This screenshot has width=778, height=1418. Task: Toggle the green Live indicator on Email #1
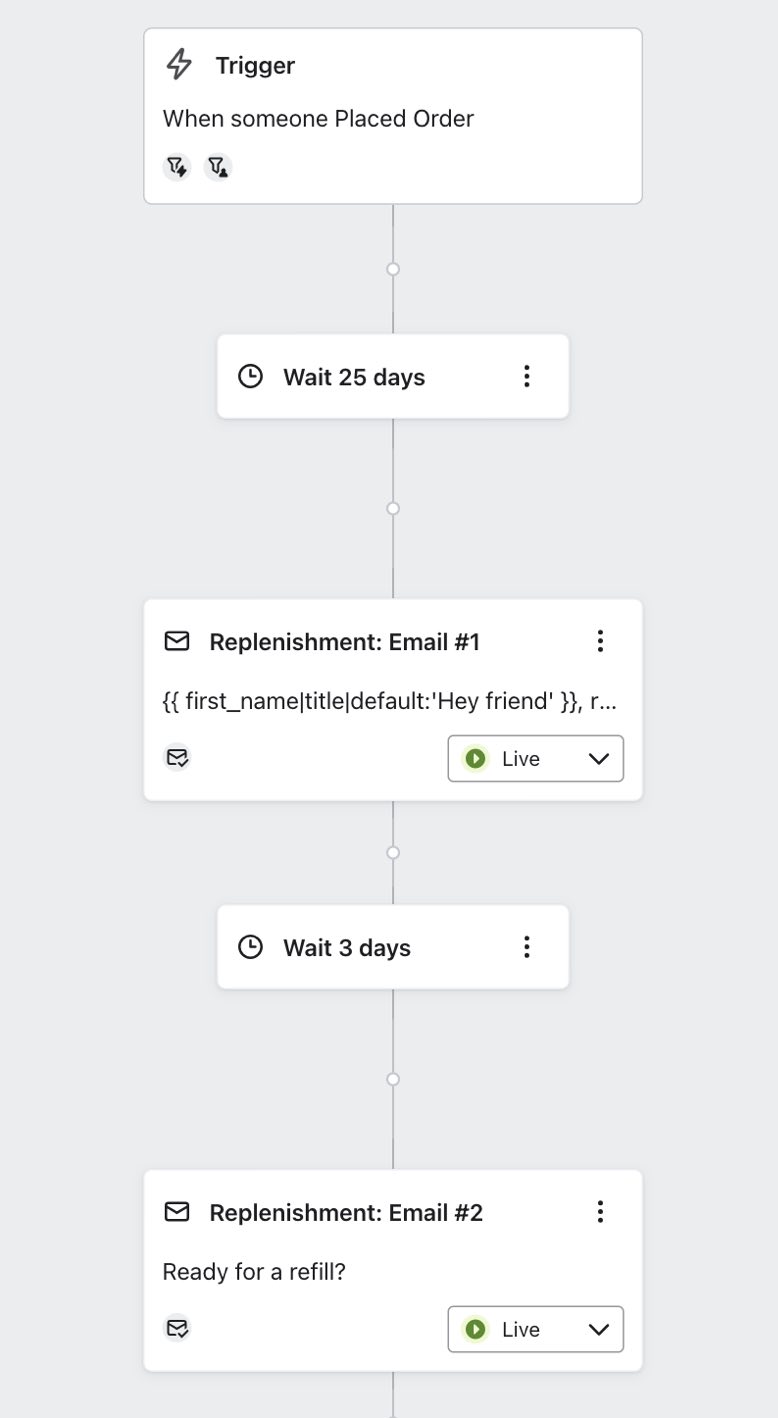coord(475,758)
